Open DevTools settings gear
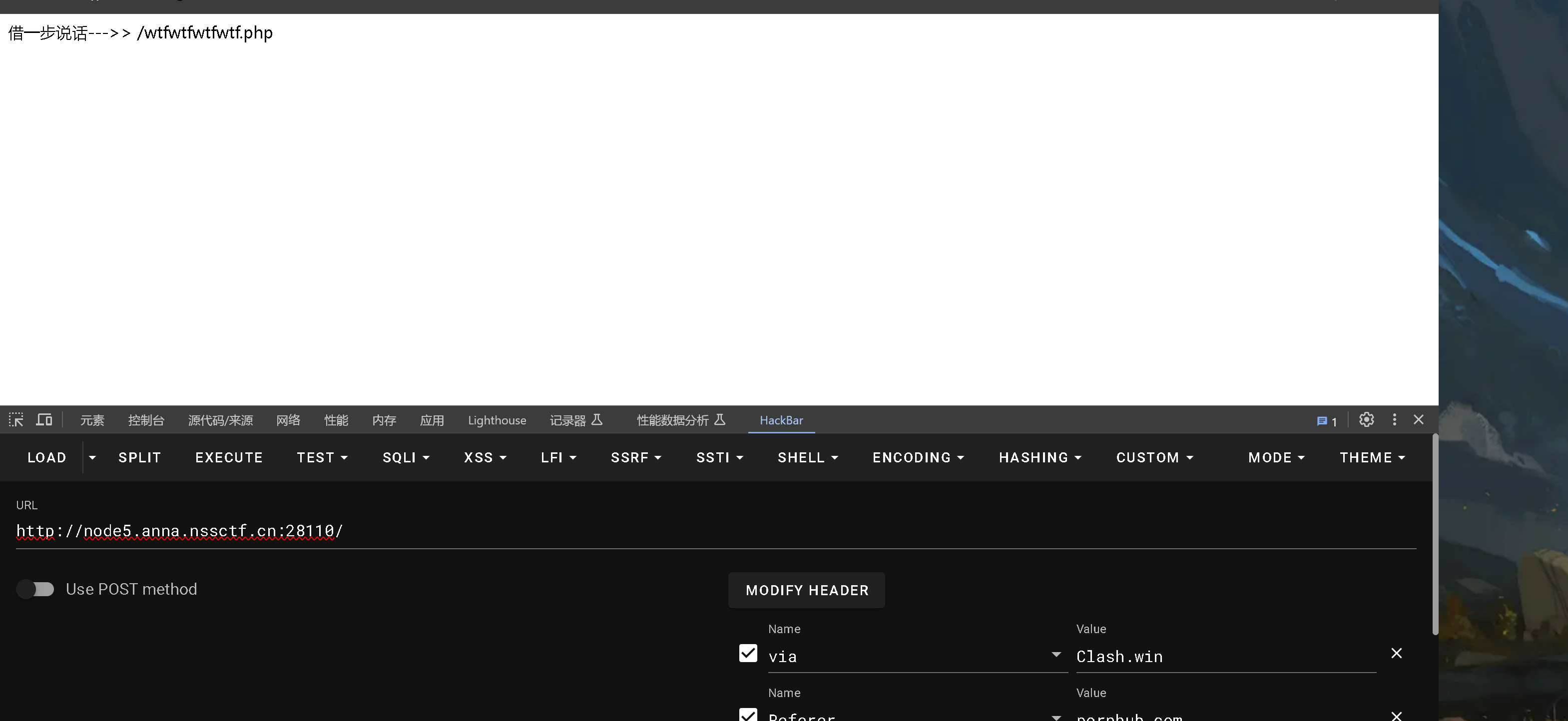Screen dimensions: 1568x721 [1367, 420]
